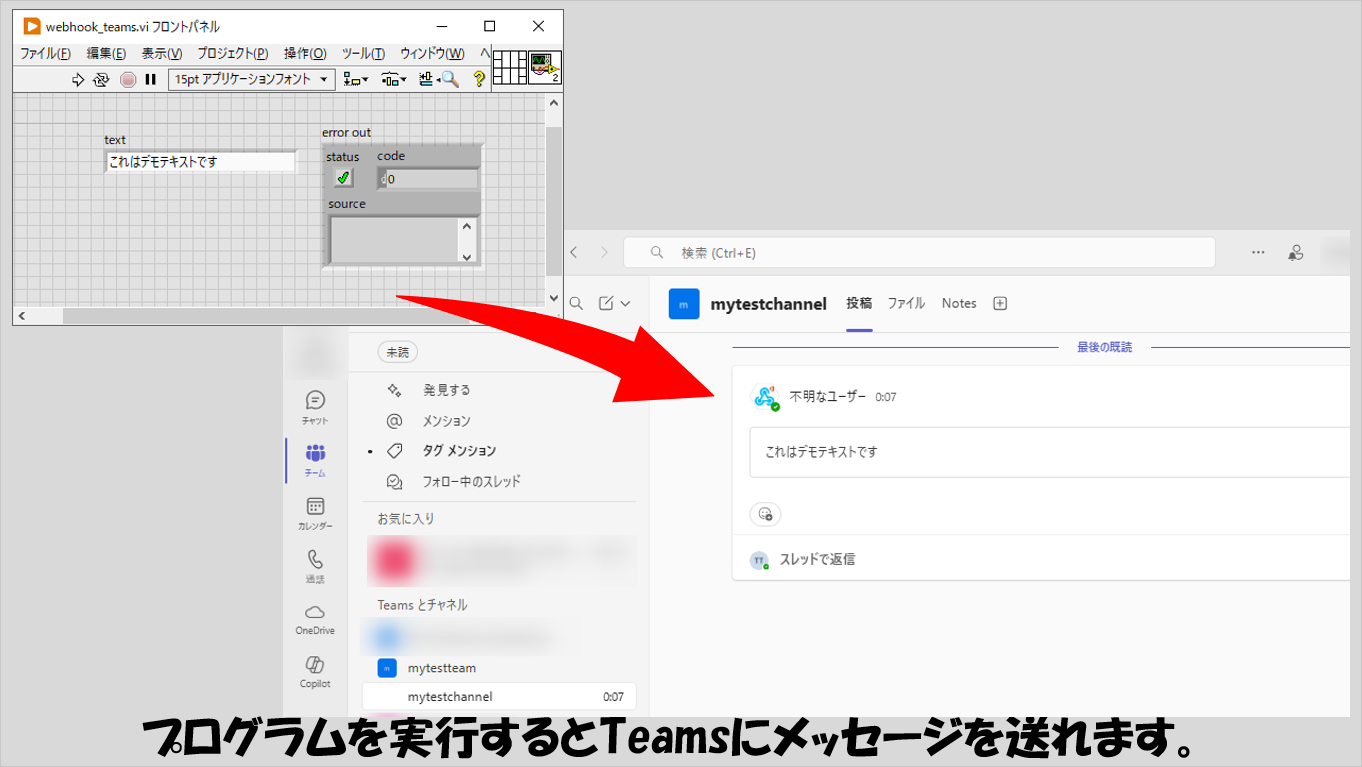Go back in Teams navigation
Screen dimensions: 1362x767
click(574, 253)
